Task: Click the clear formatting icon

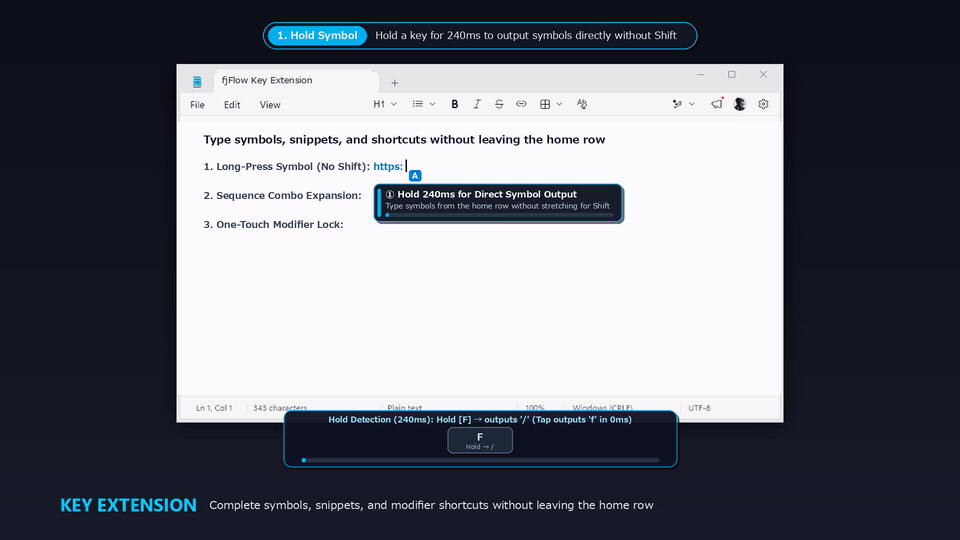Action: tap(582, 104)
